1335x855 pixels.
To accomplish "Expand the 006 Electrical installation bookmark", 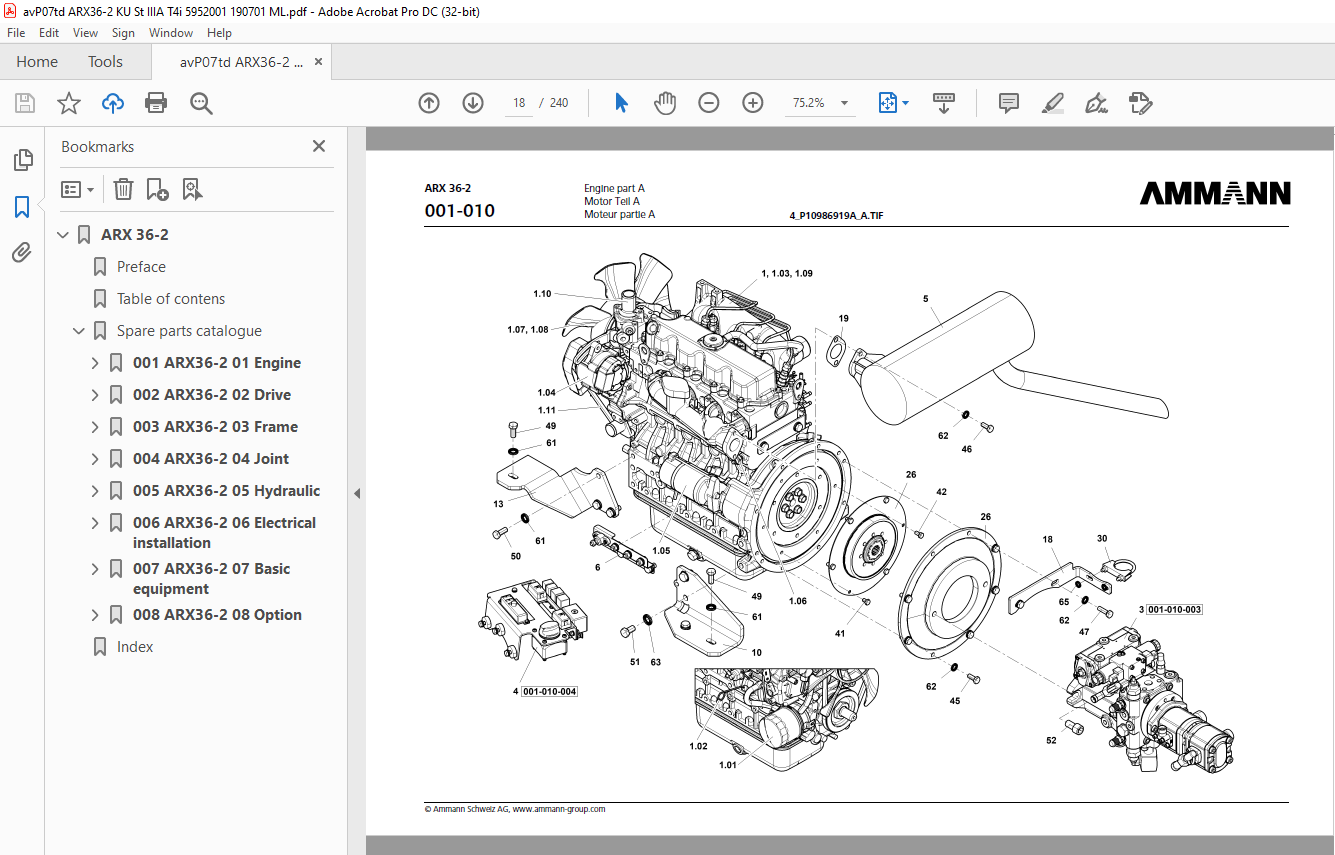I will pos(96,523).
